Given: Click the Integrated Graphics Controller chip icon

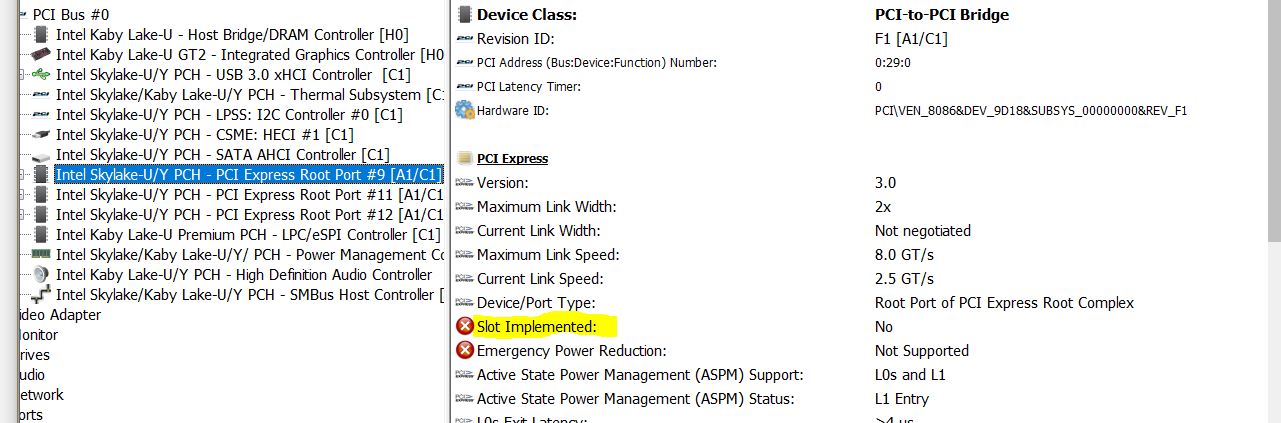Looking at the screenshot, I should click(41, 55).
